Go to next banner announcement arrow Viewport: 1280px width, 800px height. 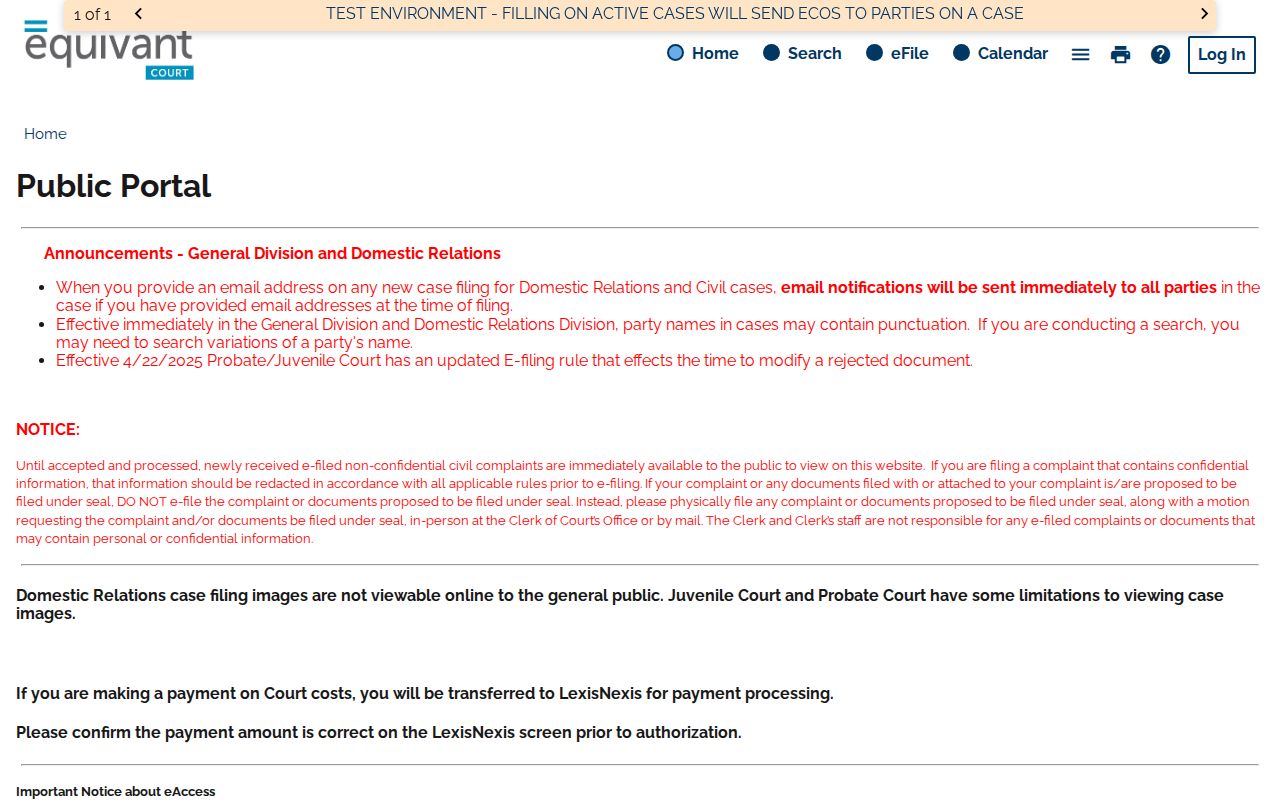click(x=1204, y=14)
